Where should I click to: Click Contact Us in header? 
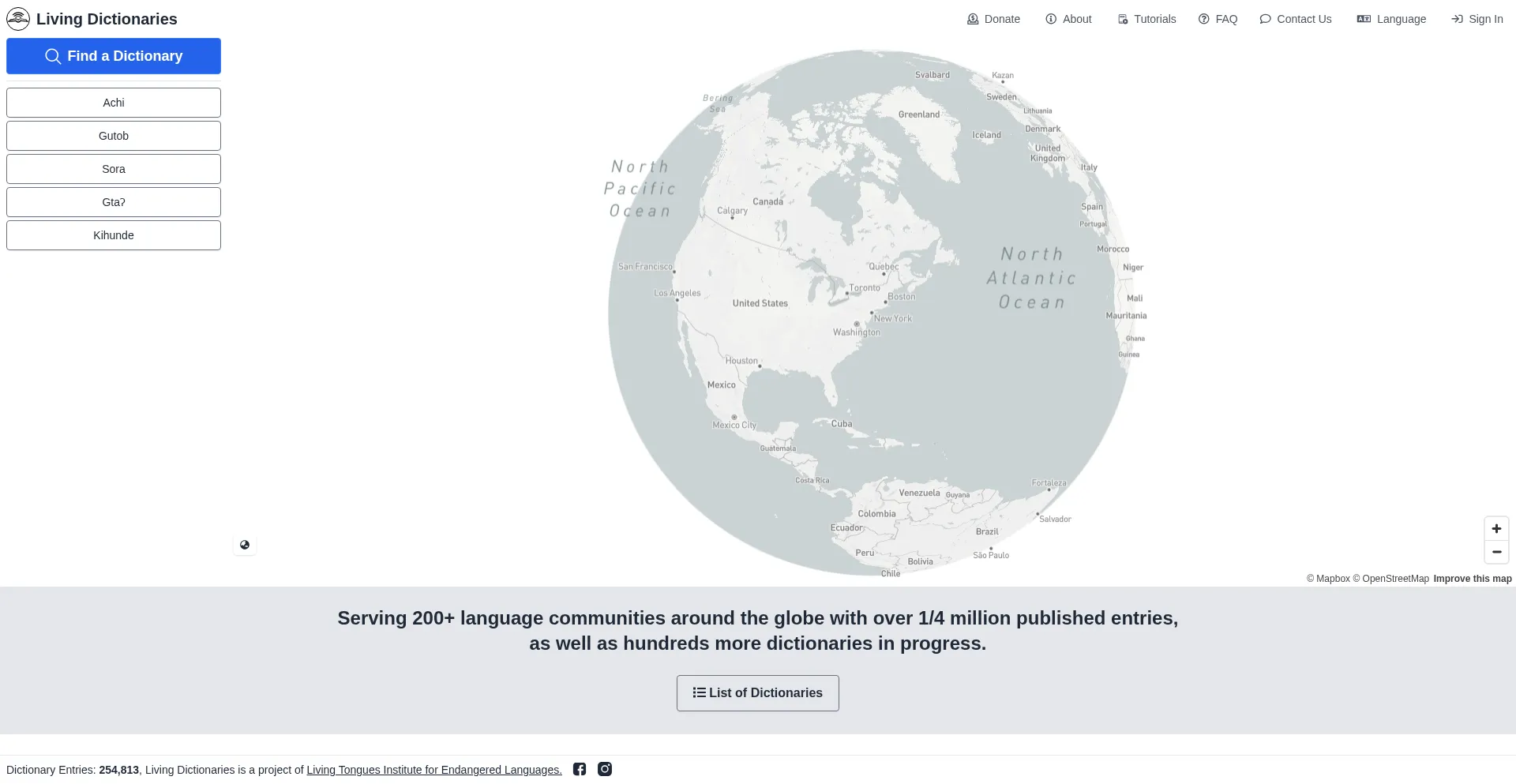point(1295,19)
